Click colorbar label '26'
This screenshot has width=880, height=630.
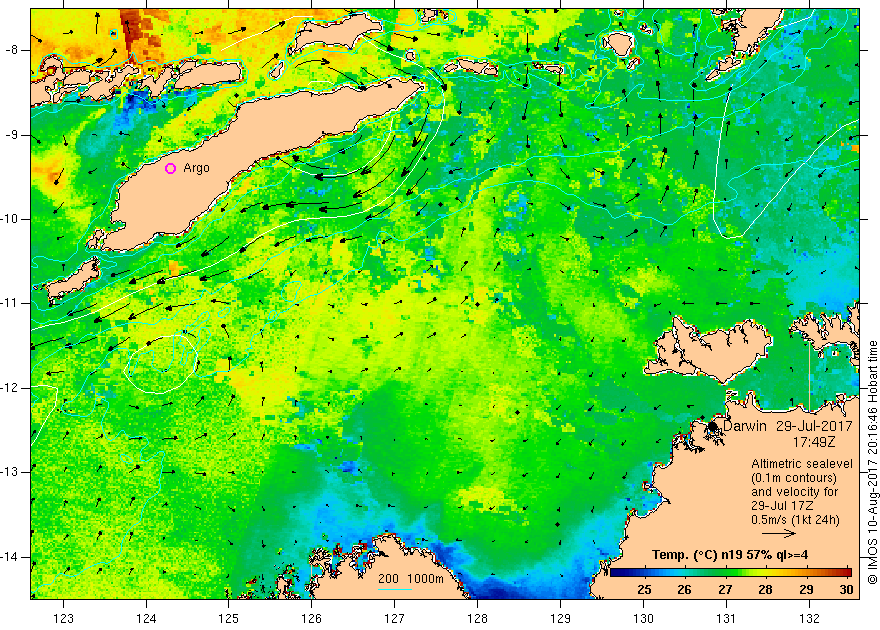coord(684,590)
